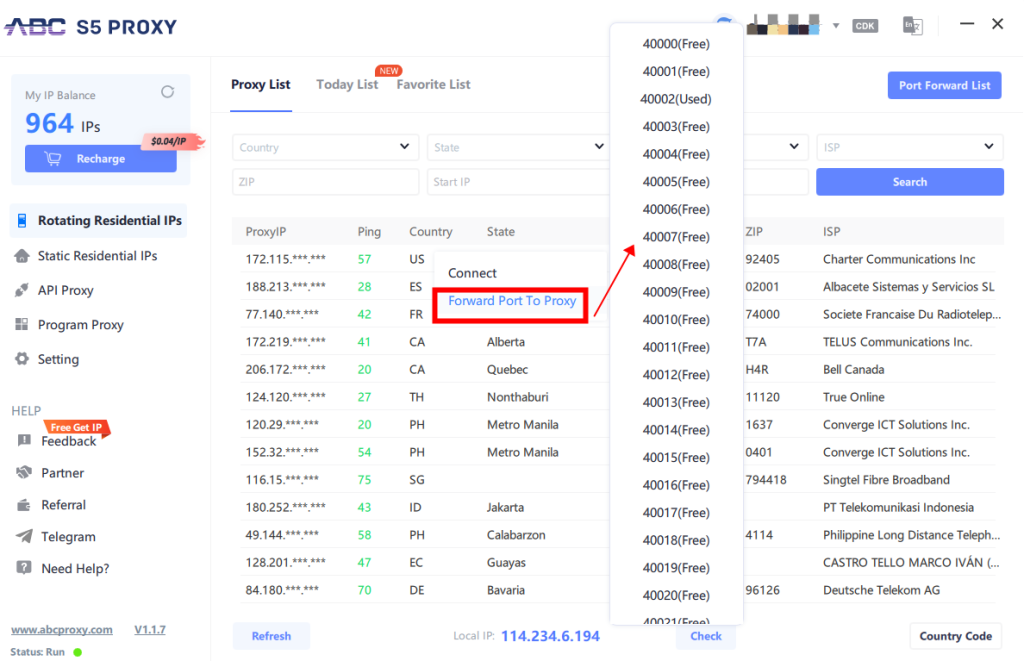Click the Port Forward List button

[x=944, y=85]
